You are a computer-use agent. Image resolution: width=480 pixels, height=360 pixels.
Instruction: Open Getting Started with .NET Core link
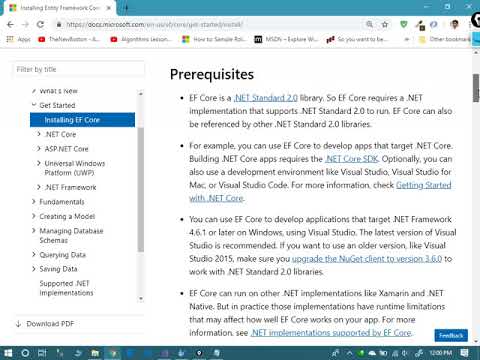(424, 185)
